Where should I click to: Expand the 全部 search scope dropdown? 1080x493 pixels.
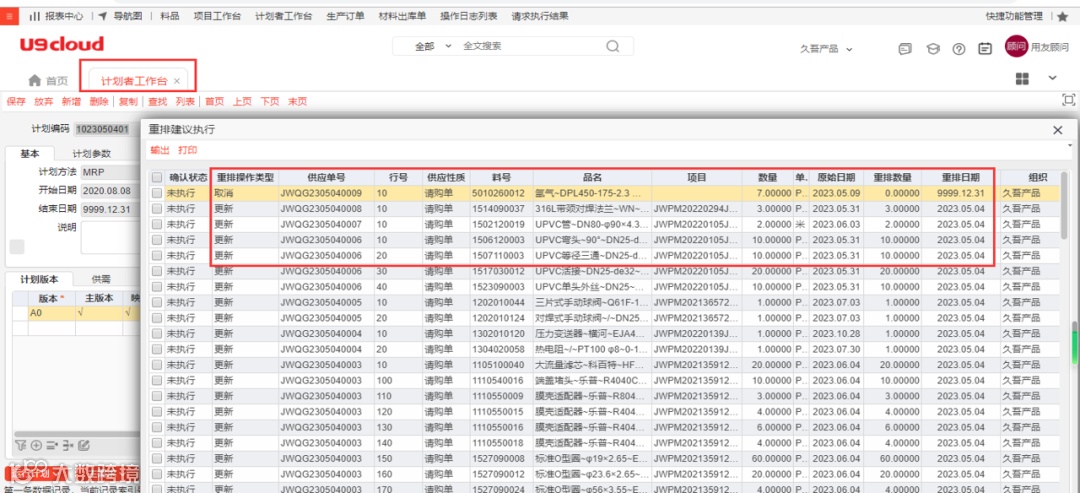coord(433,46)
